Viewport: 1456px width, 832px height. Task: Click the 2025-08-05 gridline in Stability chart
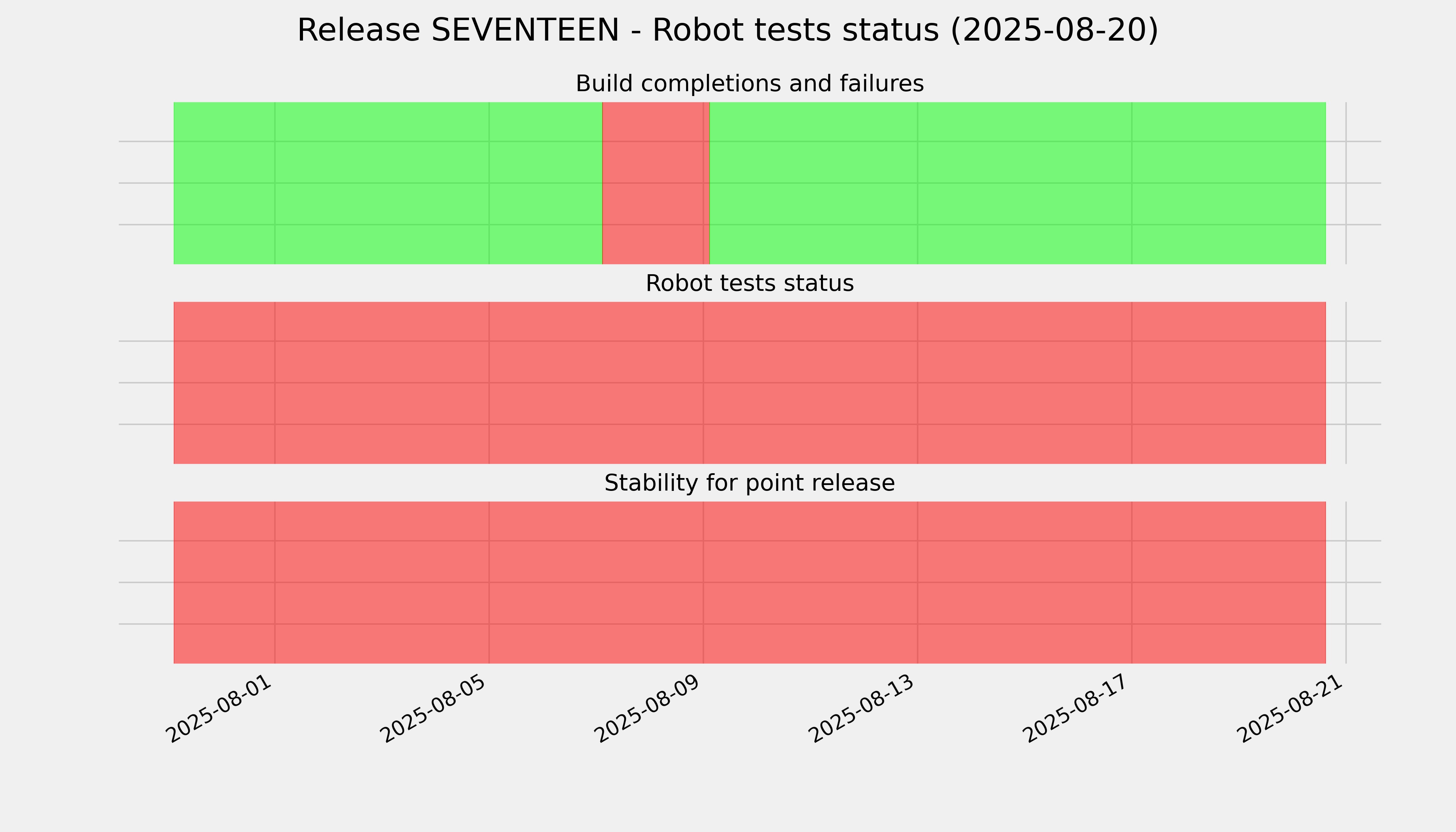489,582
